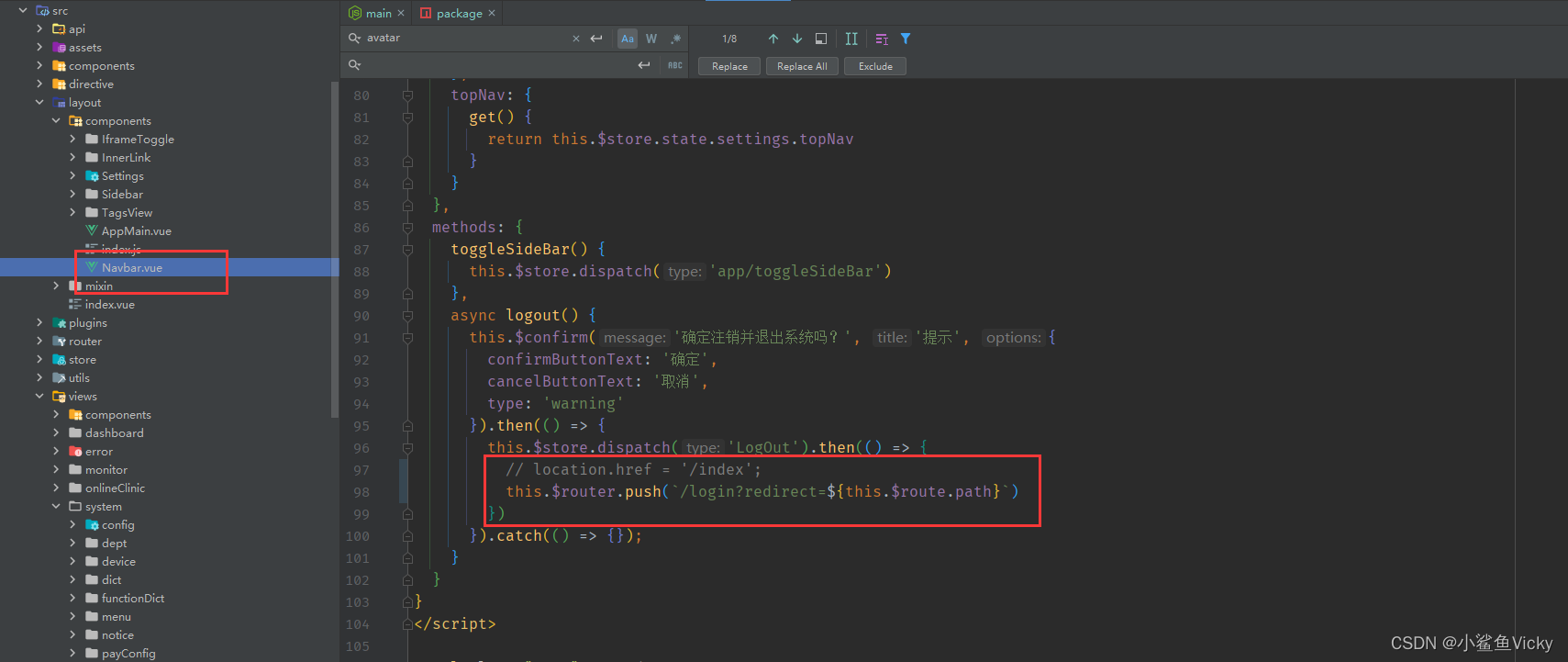Select the functionDict folder
The height and width of the screenshot is (662, 1568).
[133, 598]
